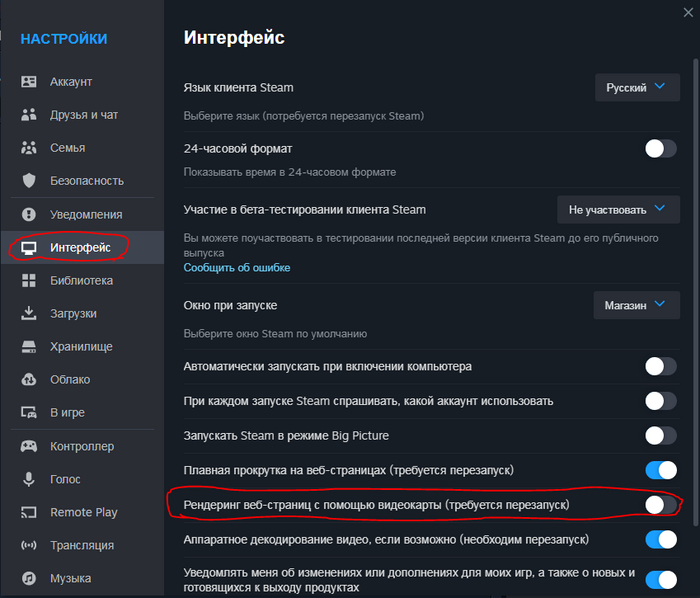Click the Notifications (Уведомления) alert icon
Image resolution: width=700 pixels, height=598 pixels.
click(x=29, y=214)
